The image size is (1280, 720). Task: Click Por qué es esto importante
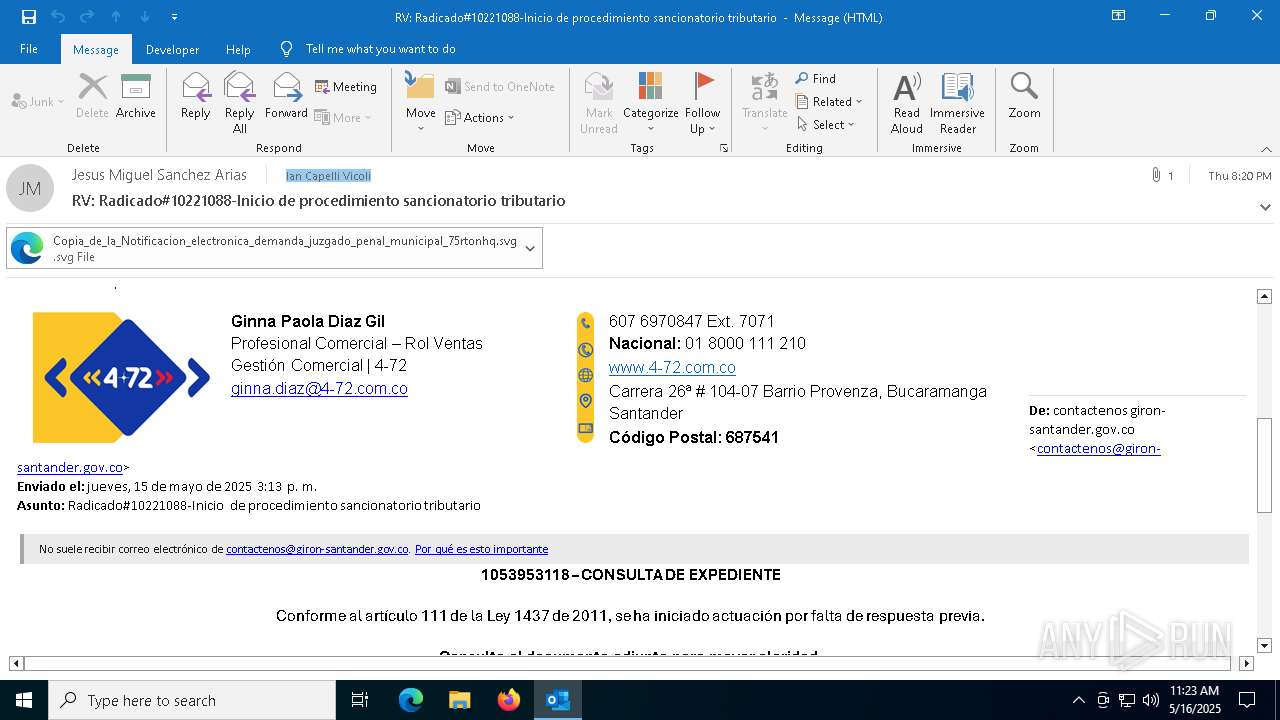(x=481, y=549)
